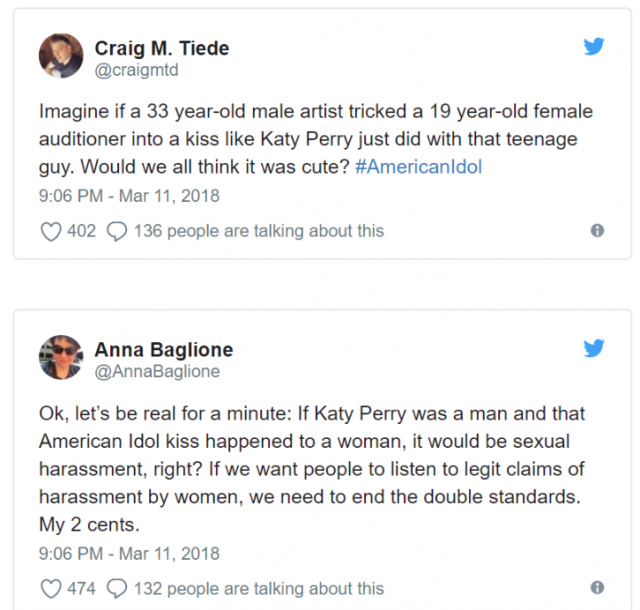View "132 people are talking about this"
Viewport: 640px width, 610px height.
[x=258, y=588]
